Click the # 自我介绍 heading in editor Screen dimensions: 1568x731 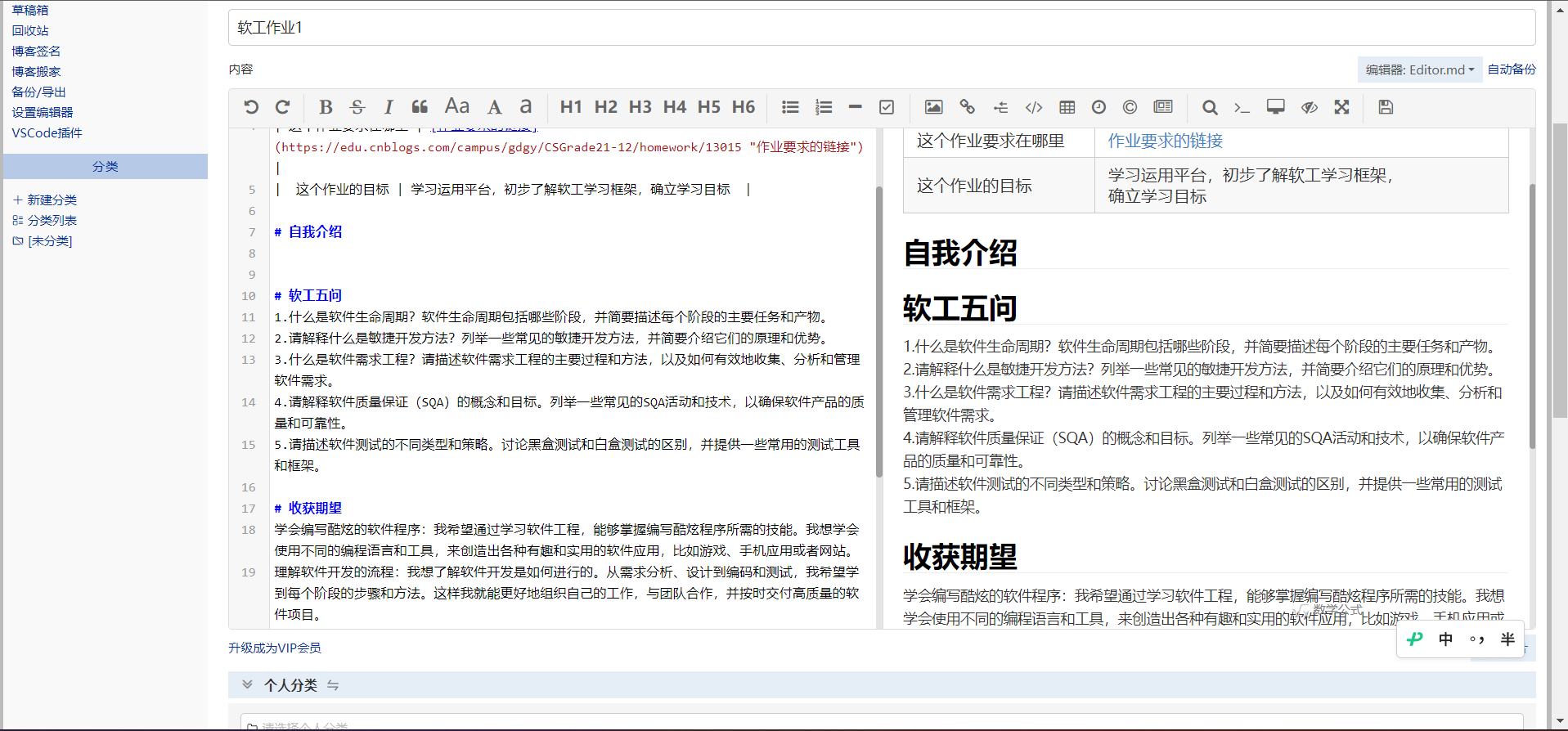(308, 231)
